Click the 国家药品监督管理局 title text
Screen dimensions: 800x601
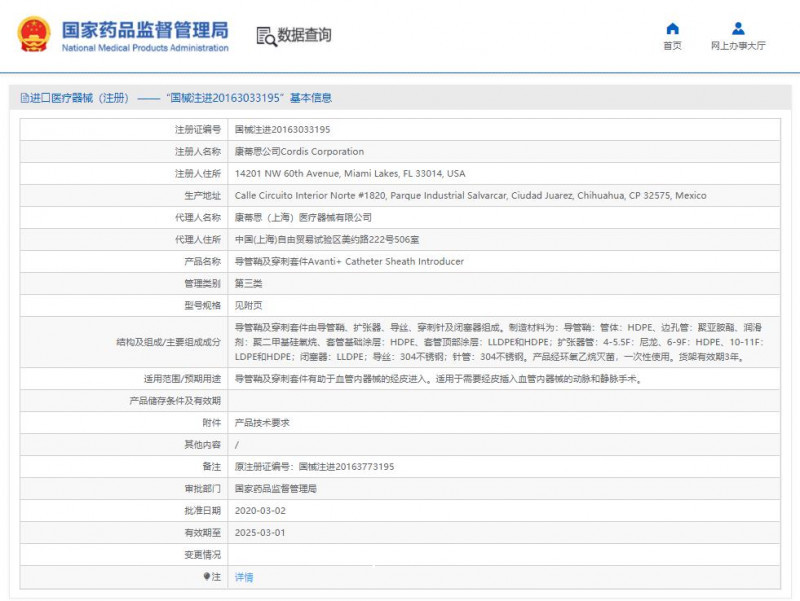(x=144, y=29)
